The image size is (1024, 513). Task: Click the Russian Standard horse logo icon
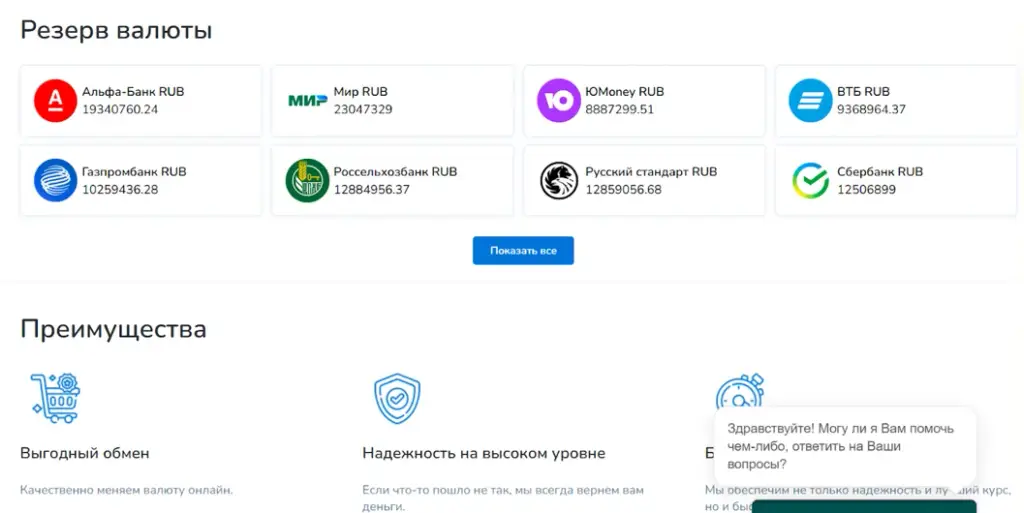[x=559, y=181]
